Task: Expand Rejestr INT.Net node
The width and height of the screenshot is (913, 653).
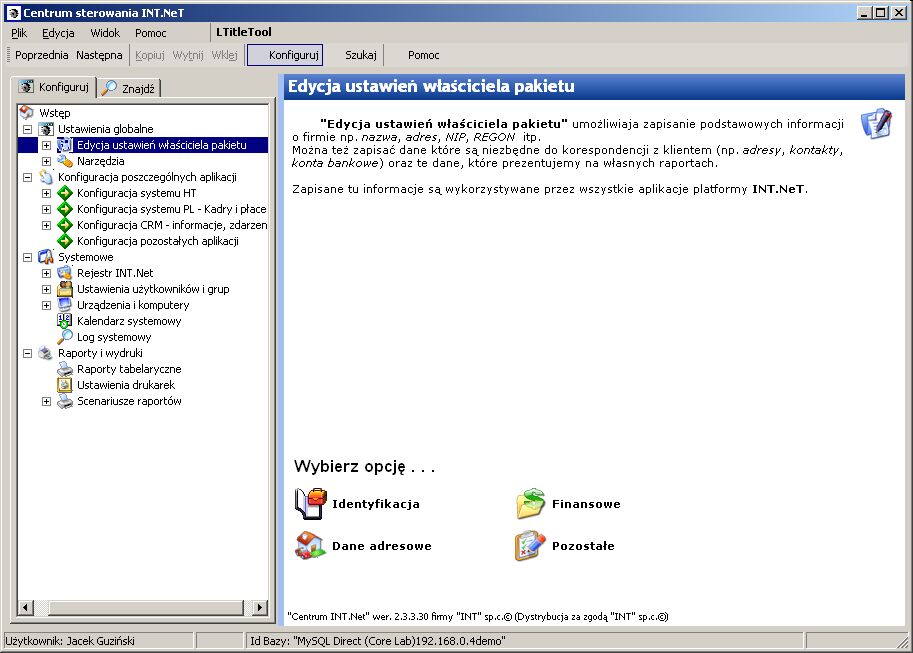Action: pos(47,273)
